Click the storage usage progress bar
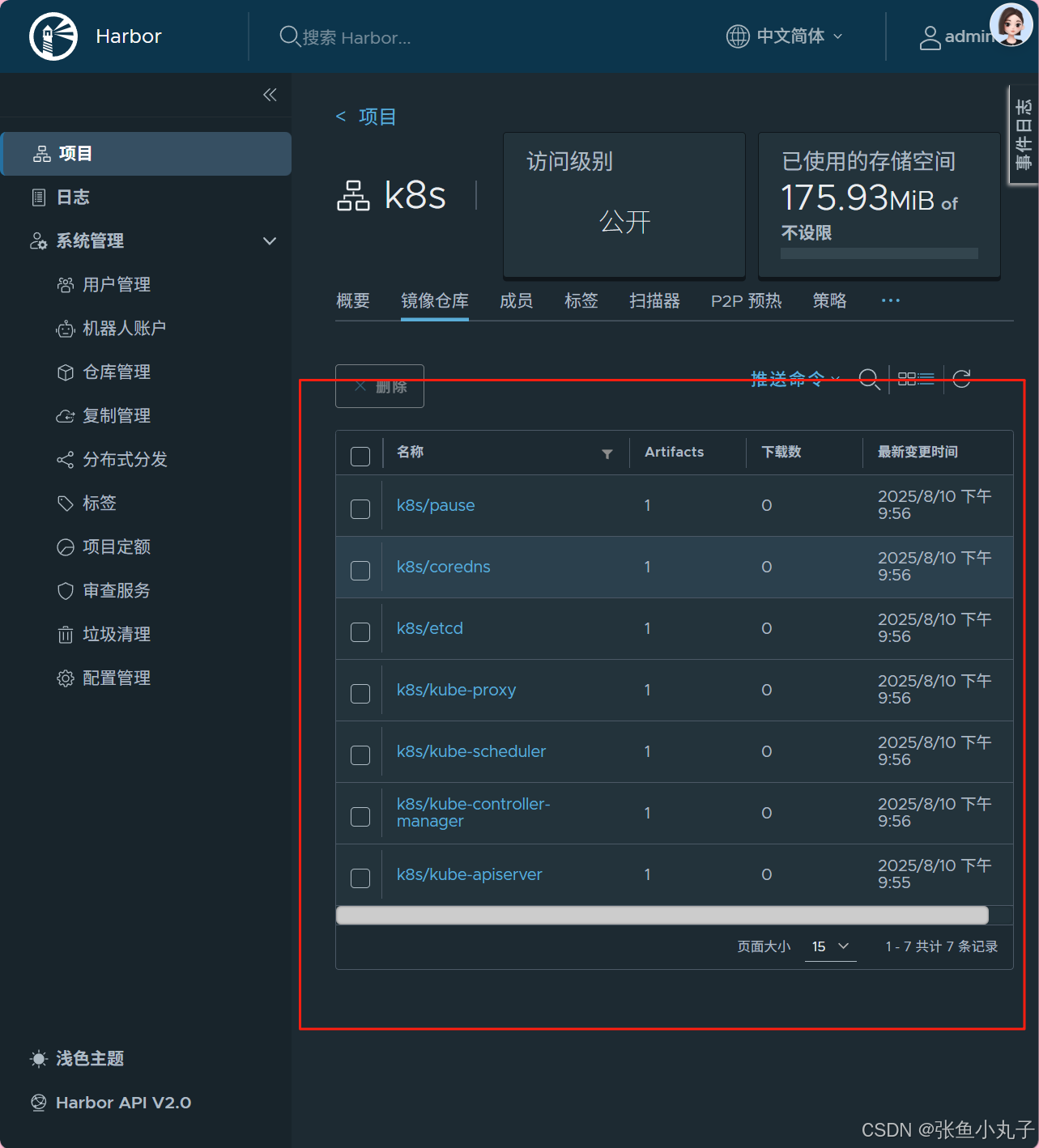This screenshot has height=1148, width=1039. point(879,253)
